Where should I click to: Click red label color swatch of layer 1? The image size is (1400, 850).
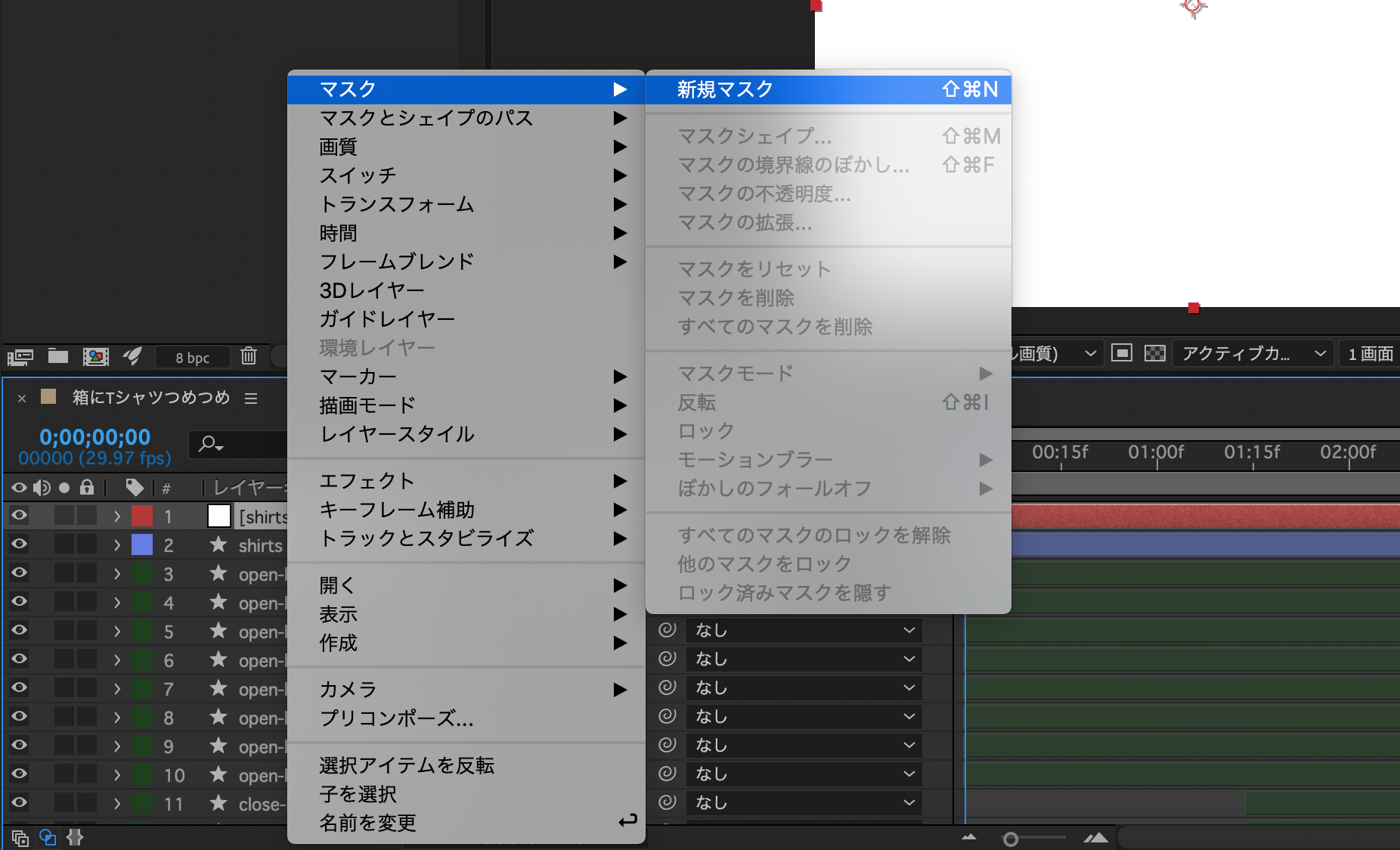click(x=142, y=516)
